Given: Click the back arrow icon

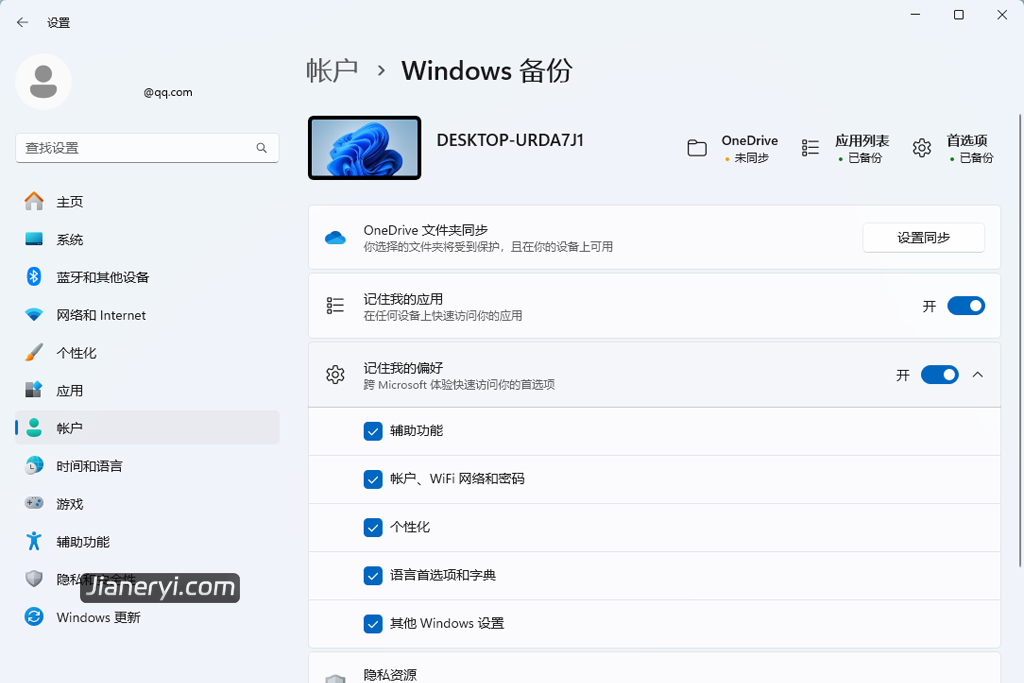Looking at the screenshot, I should (x=22, y=22).
